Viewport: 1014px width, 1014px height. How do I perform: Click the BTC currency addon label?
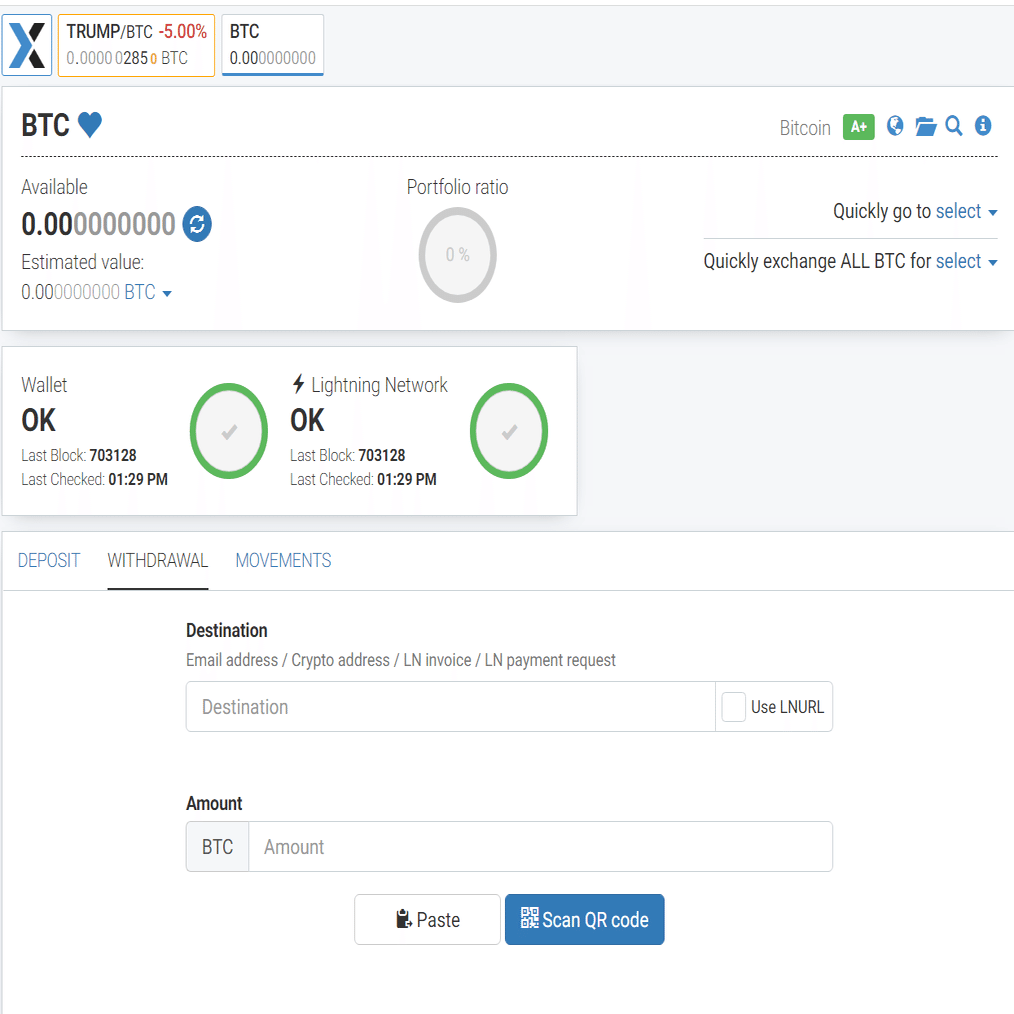click(x=217, y=847)
